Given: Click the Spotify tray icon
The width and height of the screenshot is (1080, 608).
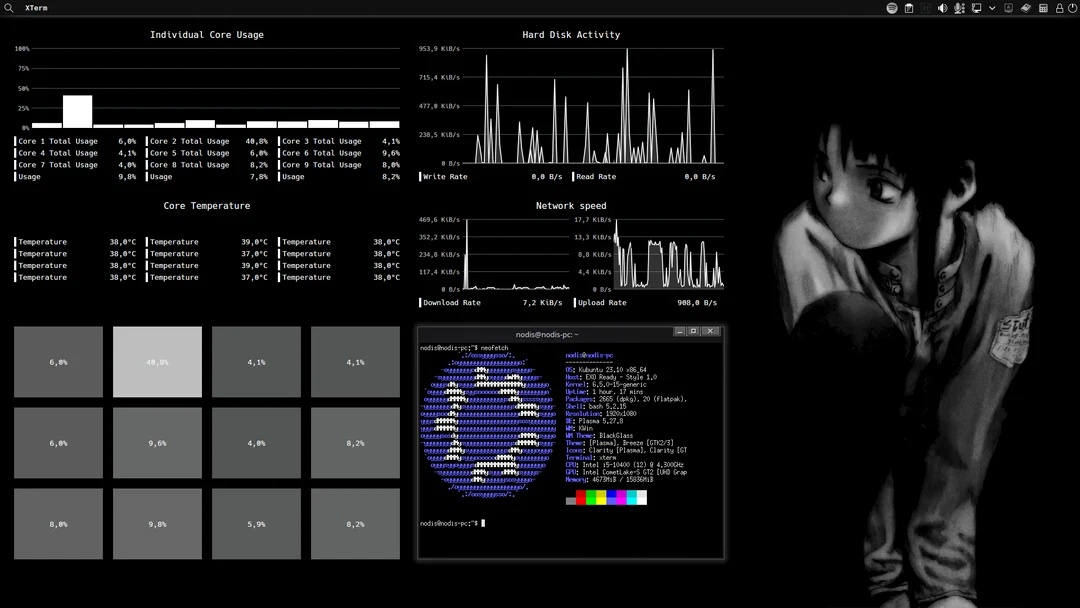Looking at the screenshot, I should coord(892,8).
